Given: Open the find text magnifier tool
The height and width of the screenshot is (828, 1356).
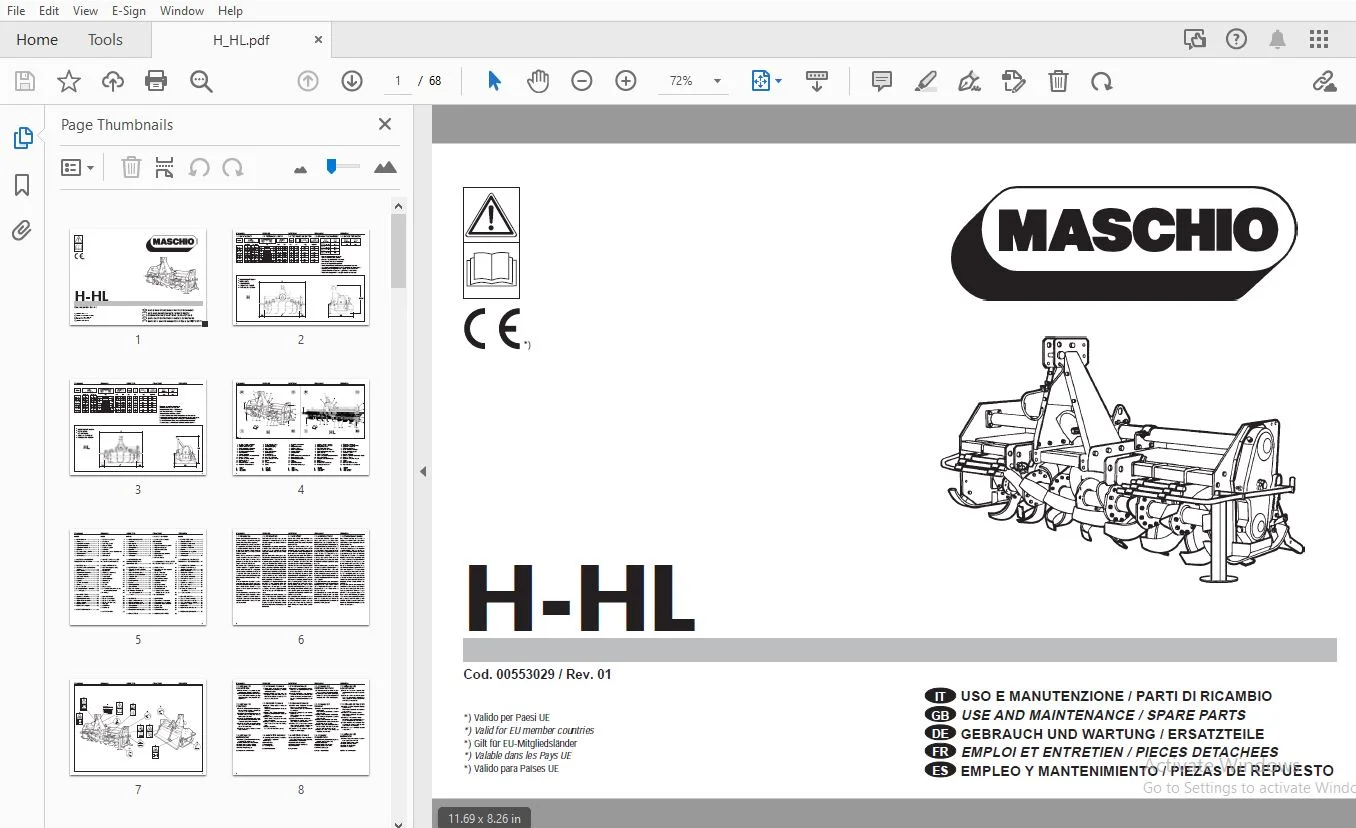Looking at the screenshot, I should coord(201,82).
